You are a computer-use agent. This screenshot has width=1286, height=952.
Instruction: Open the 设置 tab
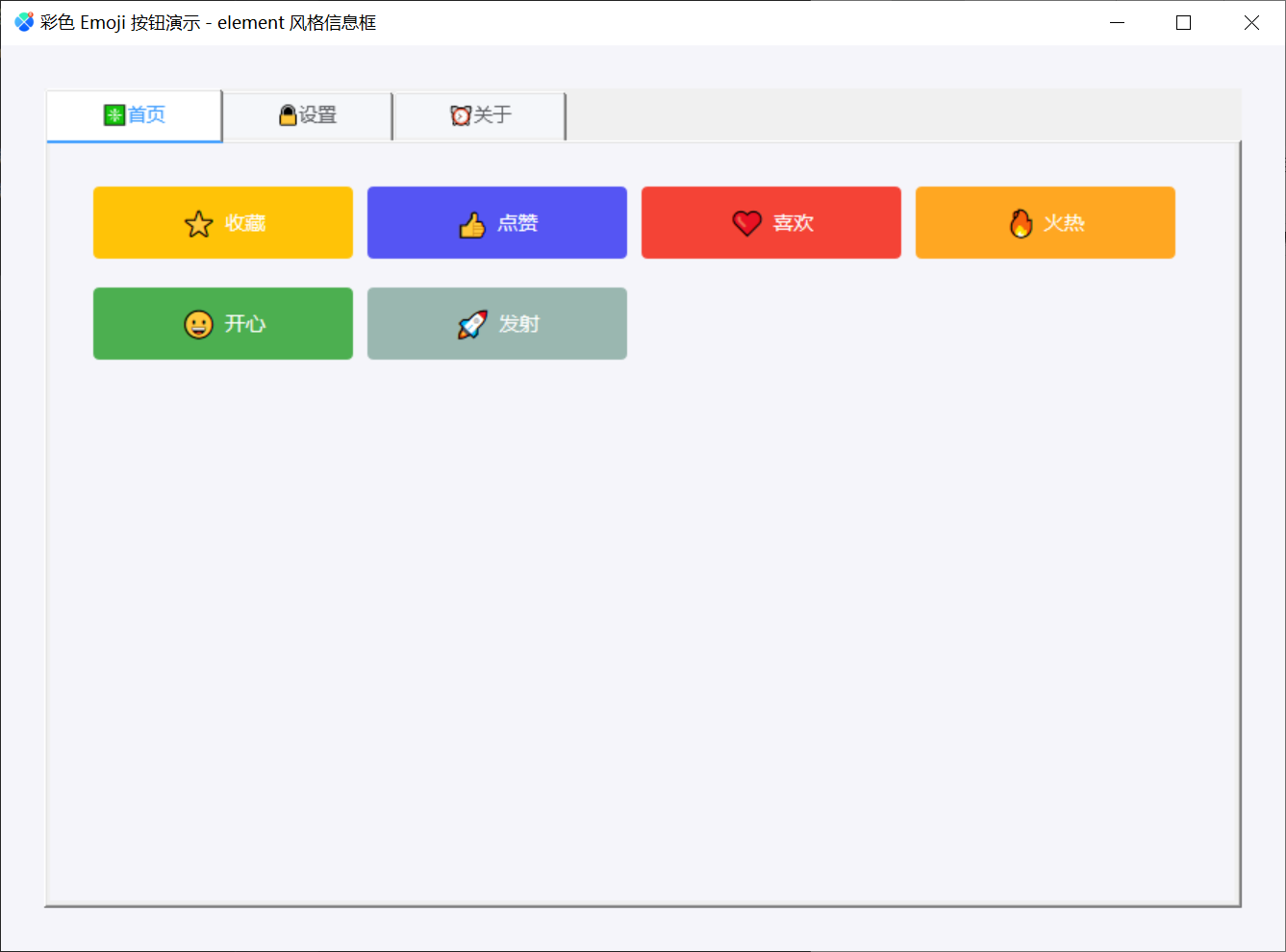308,116
